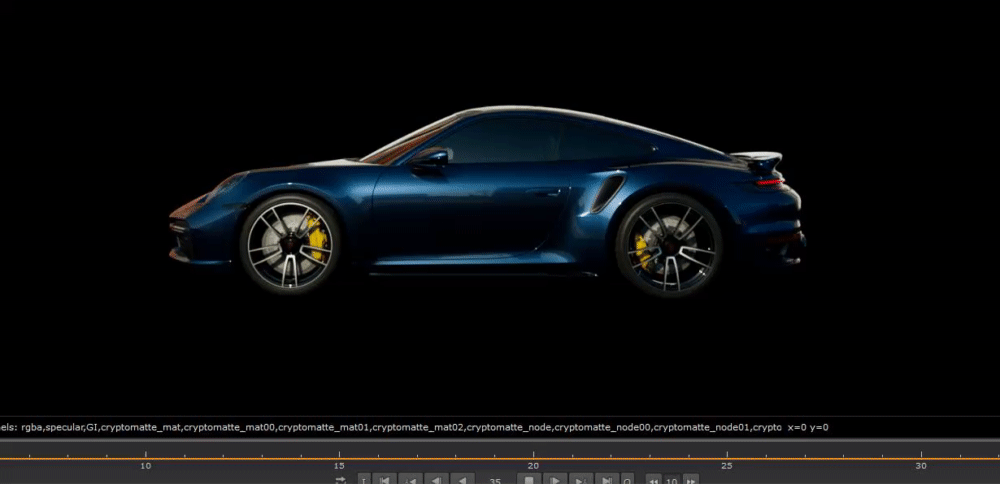Skip forward by the frame increment

pyautogui.click(x=691, y=480)
